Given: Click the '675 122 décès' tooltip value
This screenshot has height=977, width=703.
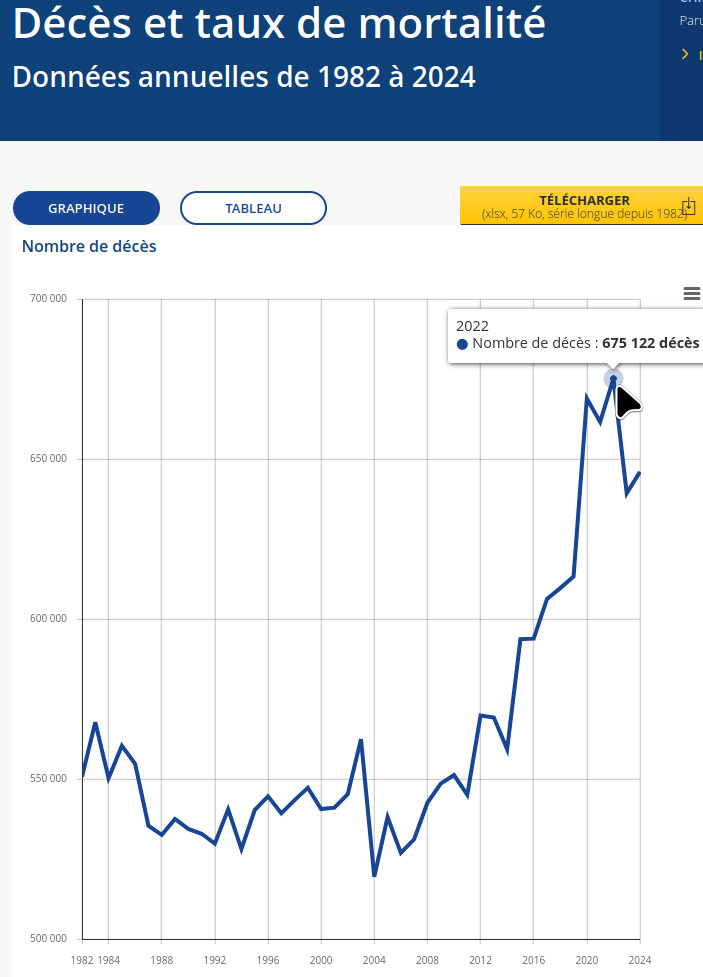Looking at the screenshot, I should (650, 343).
